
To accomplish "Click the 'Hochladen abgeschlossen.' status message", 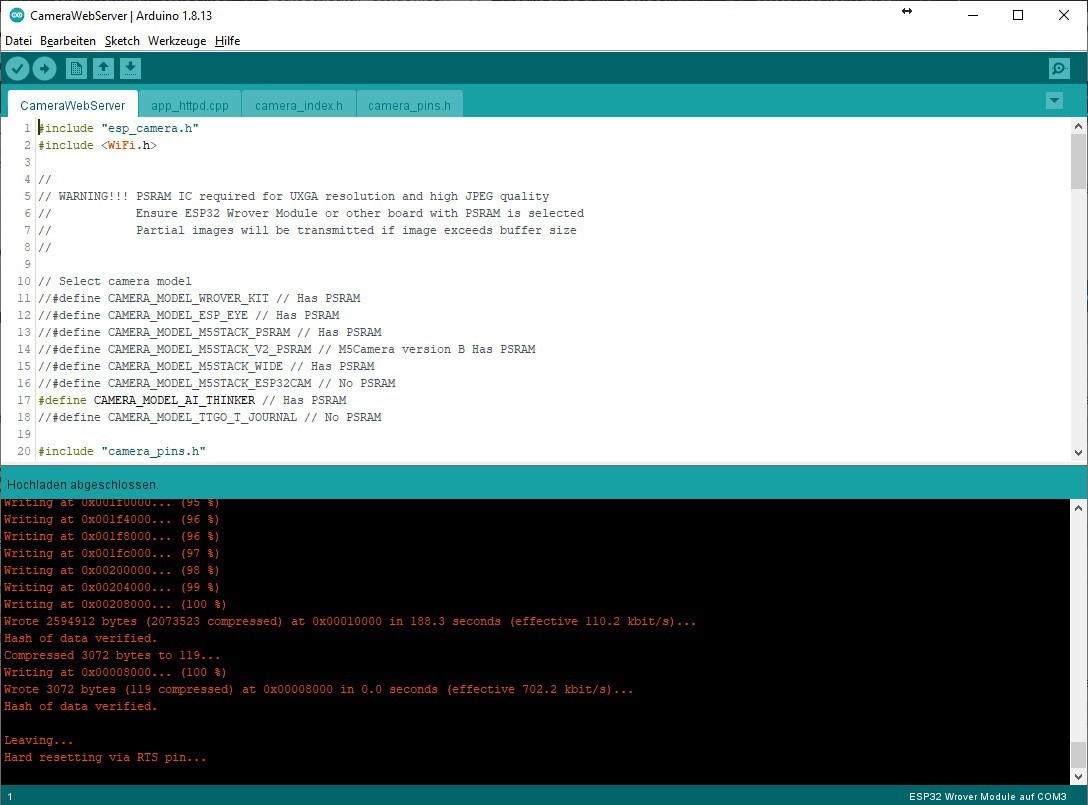I will pos(82,484).
